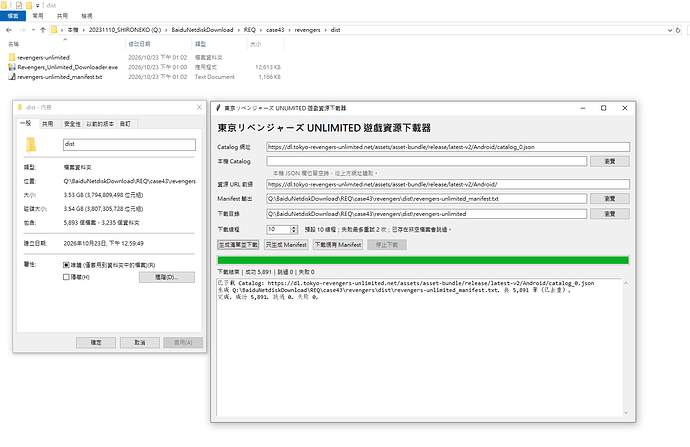
Task: Click the quick access properties checkmark icon
Action: pyautogui.click(x=19, y=5)
